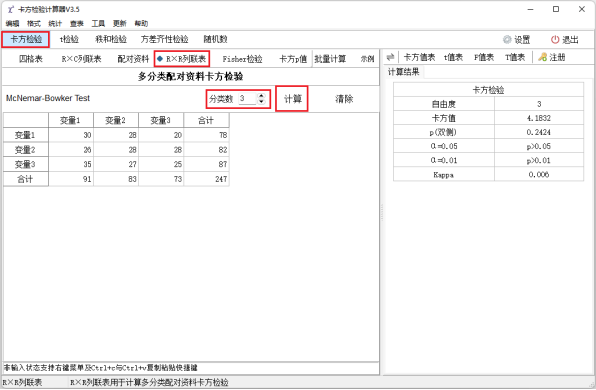Select the grand total cell 247

pos(206,179)
